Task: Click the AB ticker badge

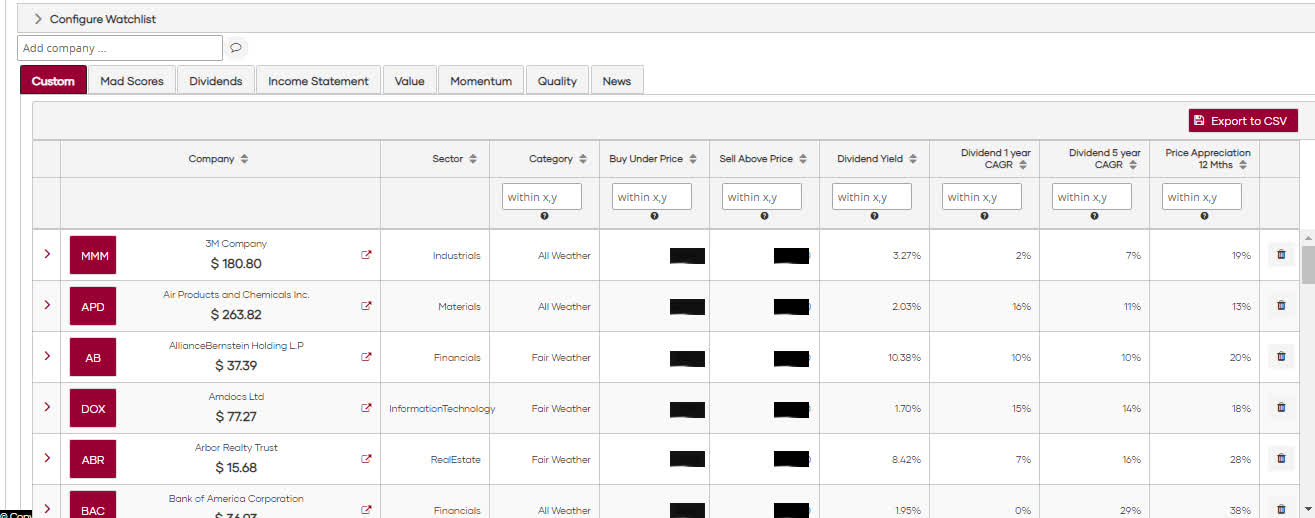Action: (93, 357)
